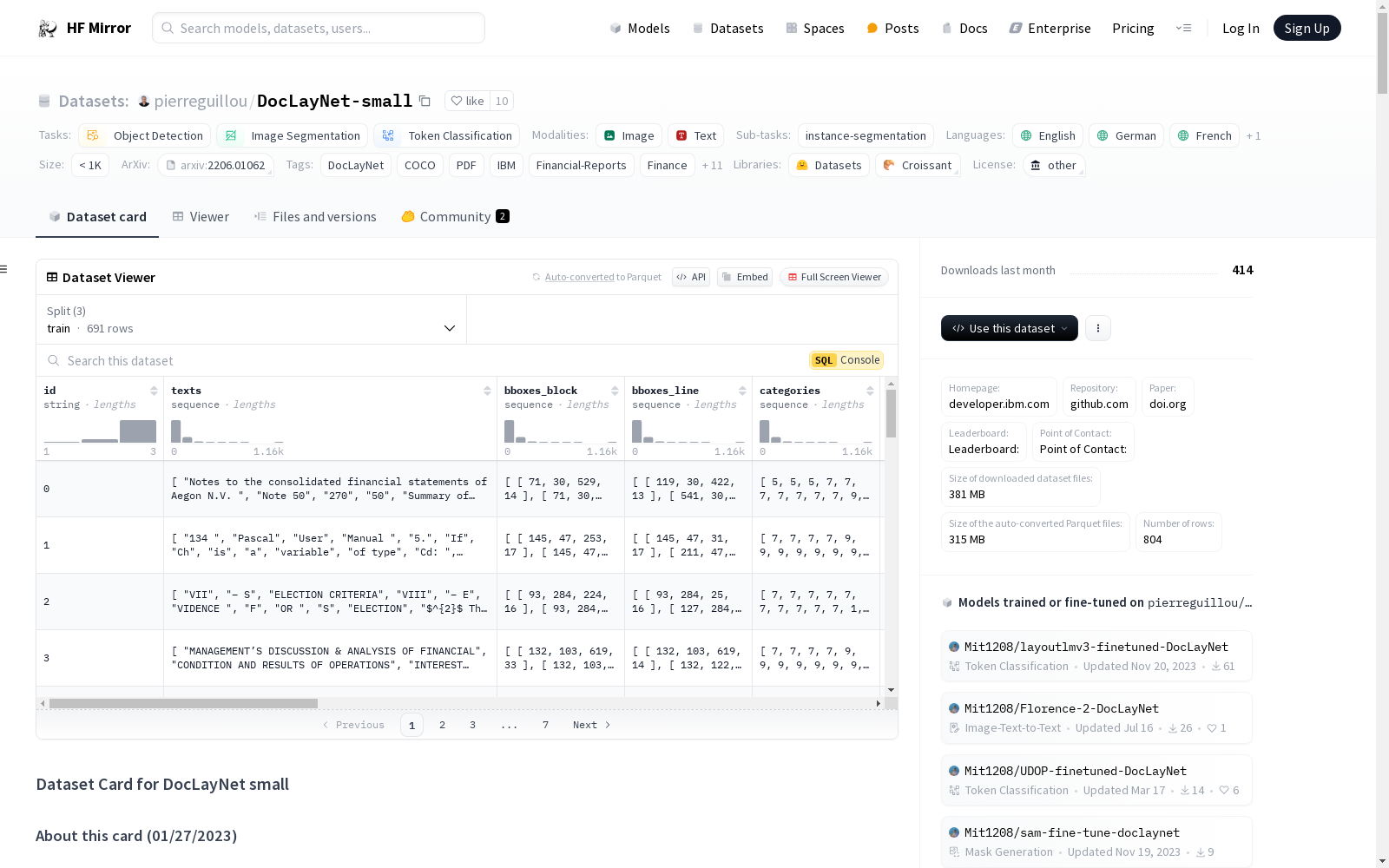
Task: Open the three-dot more options button
Action: (x=1098, y=328)
